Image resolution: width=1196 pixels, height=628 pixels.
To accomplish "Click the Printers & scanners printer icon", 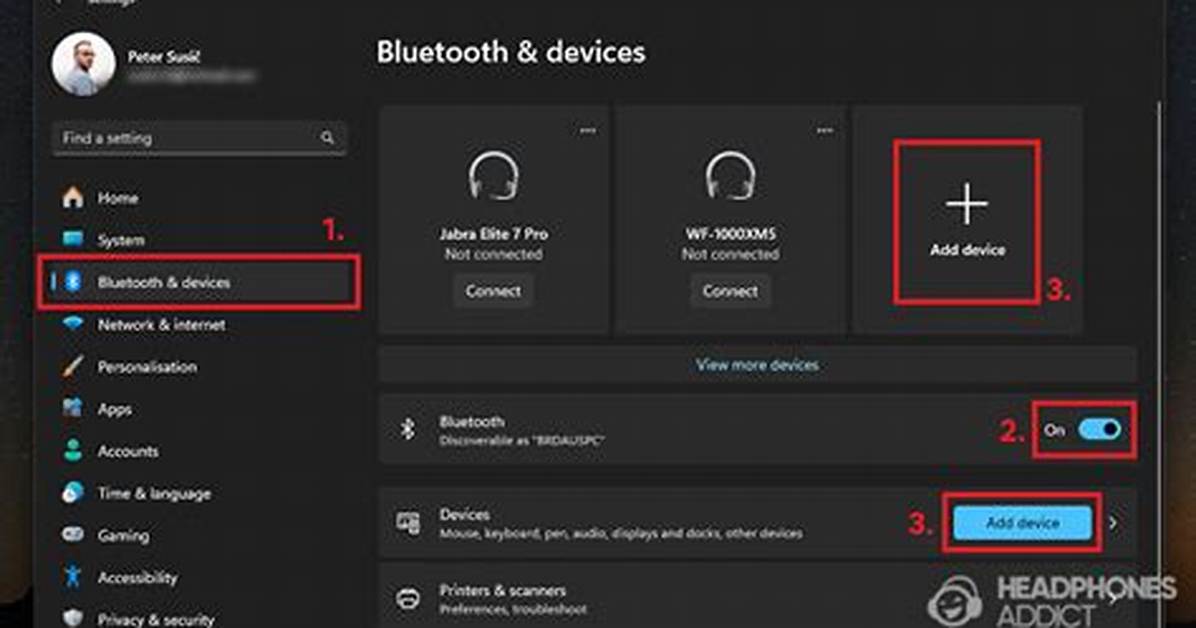I will coord(408,599).
